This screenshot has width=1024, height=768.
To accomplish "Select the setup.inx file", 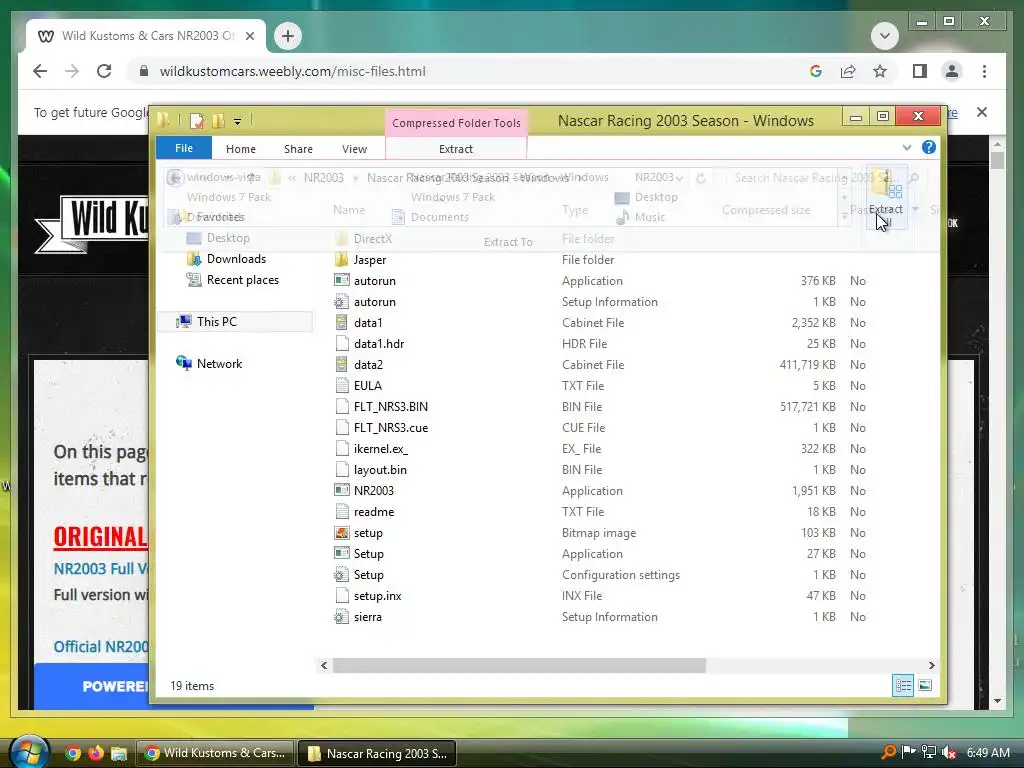I will coord(377,596).
